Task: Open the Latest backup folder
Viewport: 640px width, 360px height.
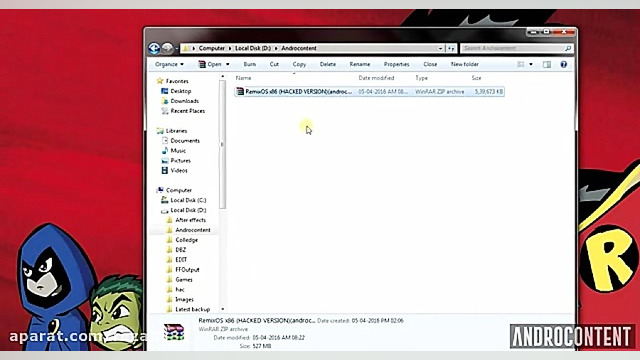Action: tap(192, 309)
